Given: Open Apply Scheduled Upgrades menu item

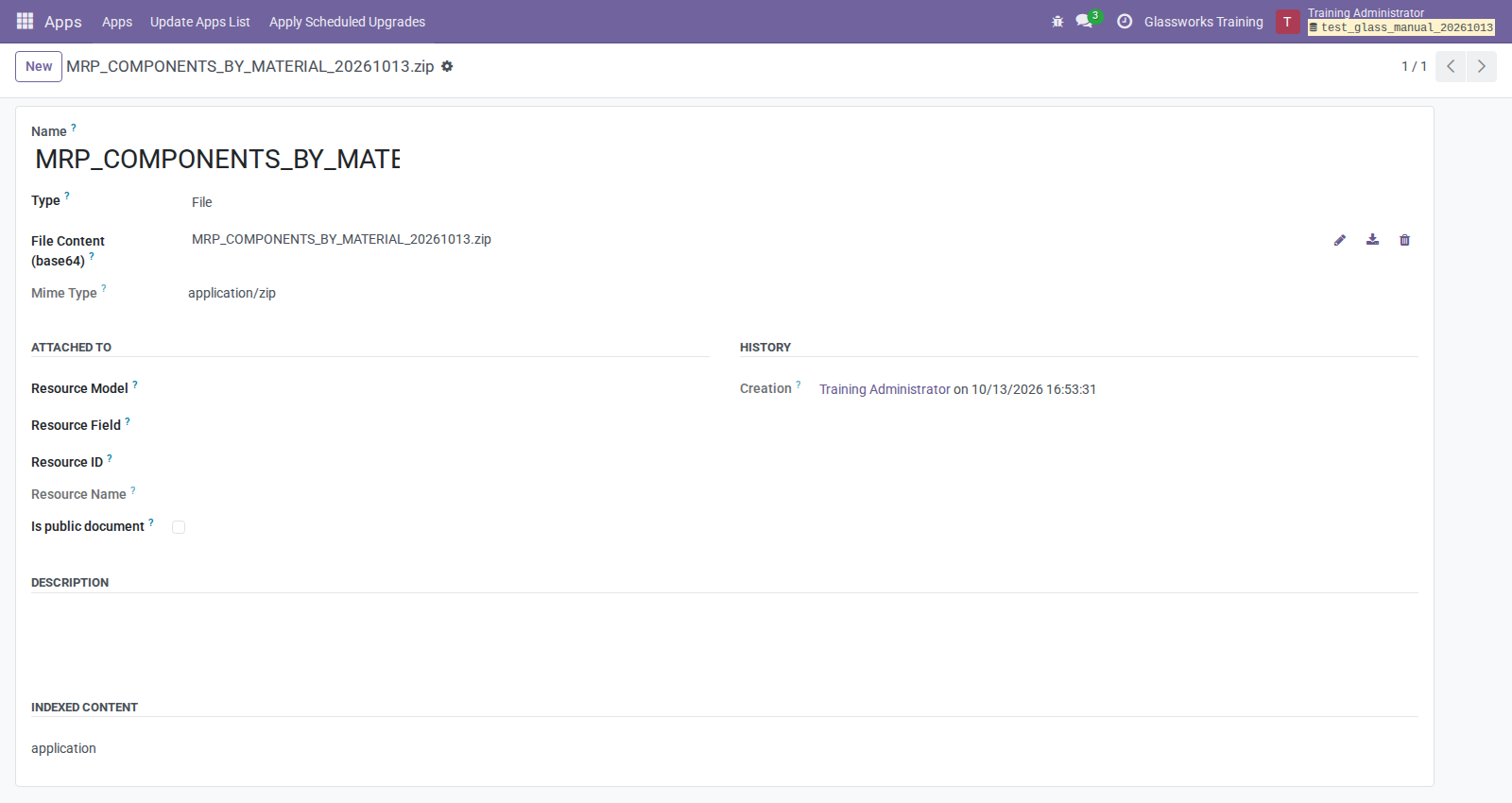Looking at the screenshot, I should [x=347, y=22].
